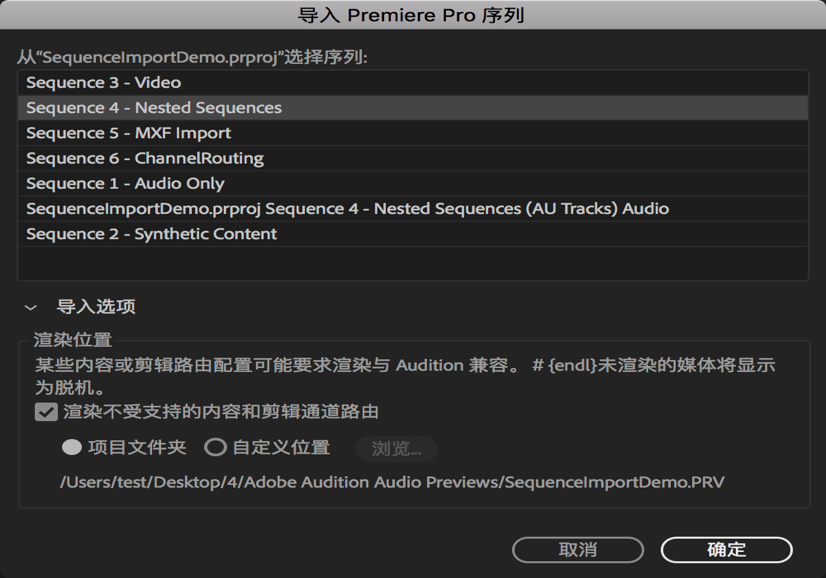Pick Sequence 6 - ChannelRouting entry
The height and width of the screenshot is (578, 826).
145,158
